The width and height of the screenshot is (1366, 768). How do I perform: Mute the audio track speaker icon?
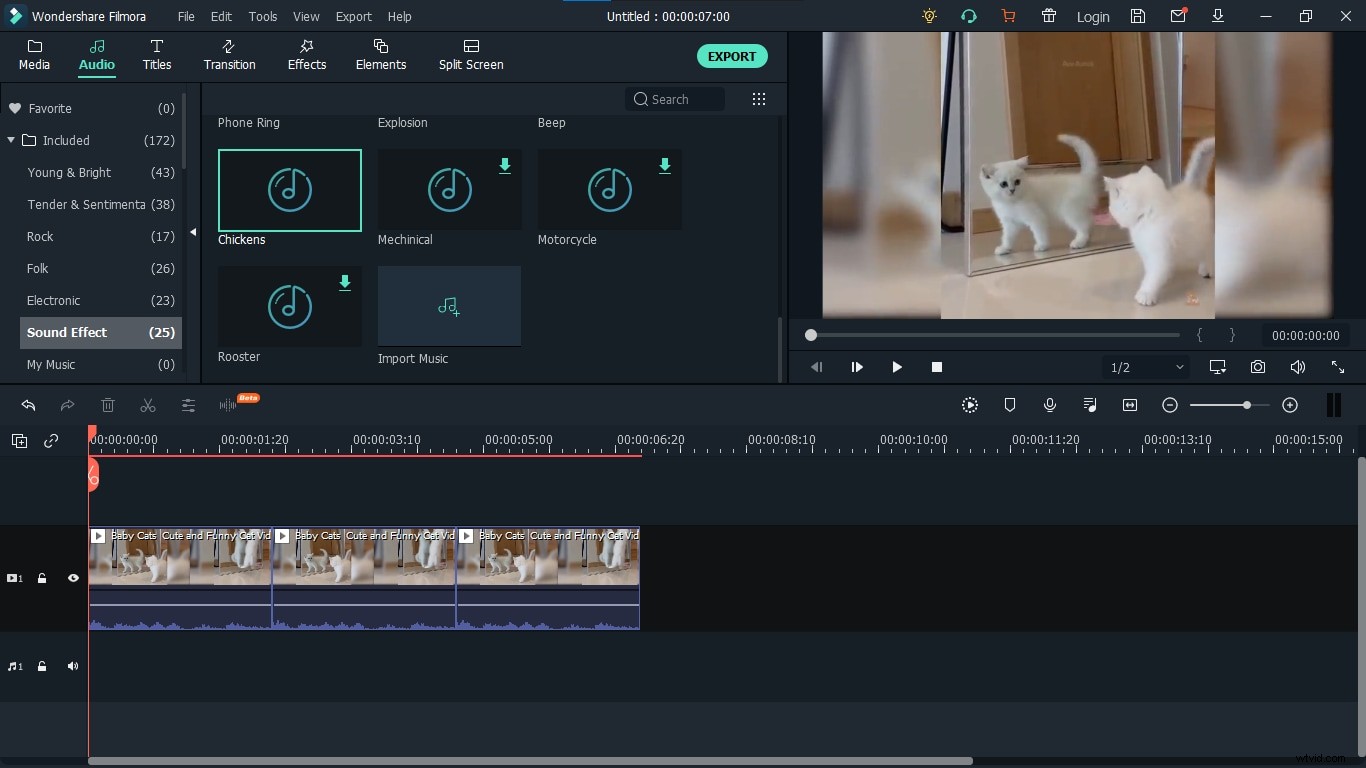pyautogui.click(x=72, y=666)
